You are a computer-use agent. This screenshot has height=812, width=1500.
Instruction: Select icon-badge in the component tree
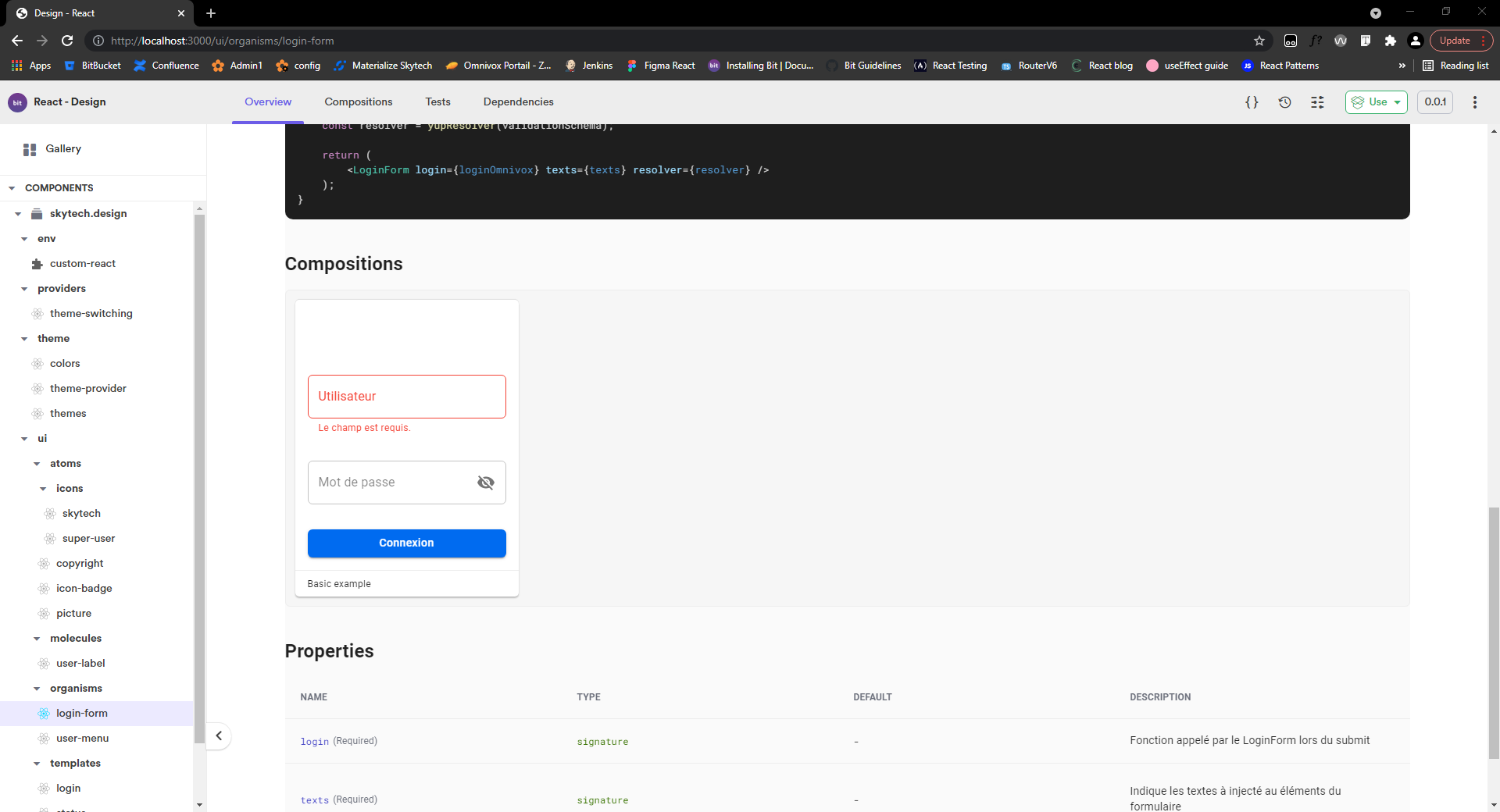[x=84, y=589]
